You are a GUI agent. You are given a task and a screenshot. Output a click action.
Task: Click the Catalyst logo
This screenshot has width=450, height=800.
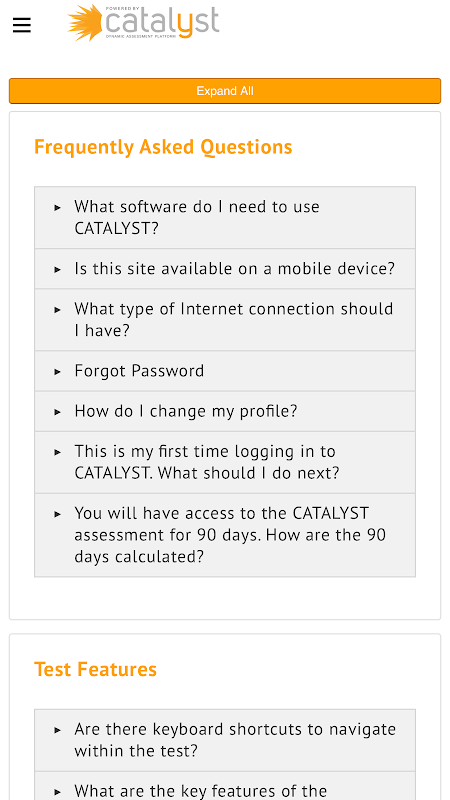(143, 23)
